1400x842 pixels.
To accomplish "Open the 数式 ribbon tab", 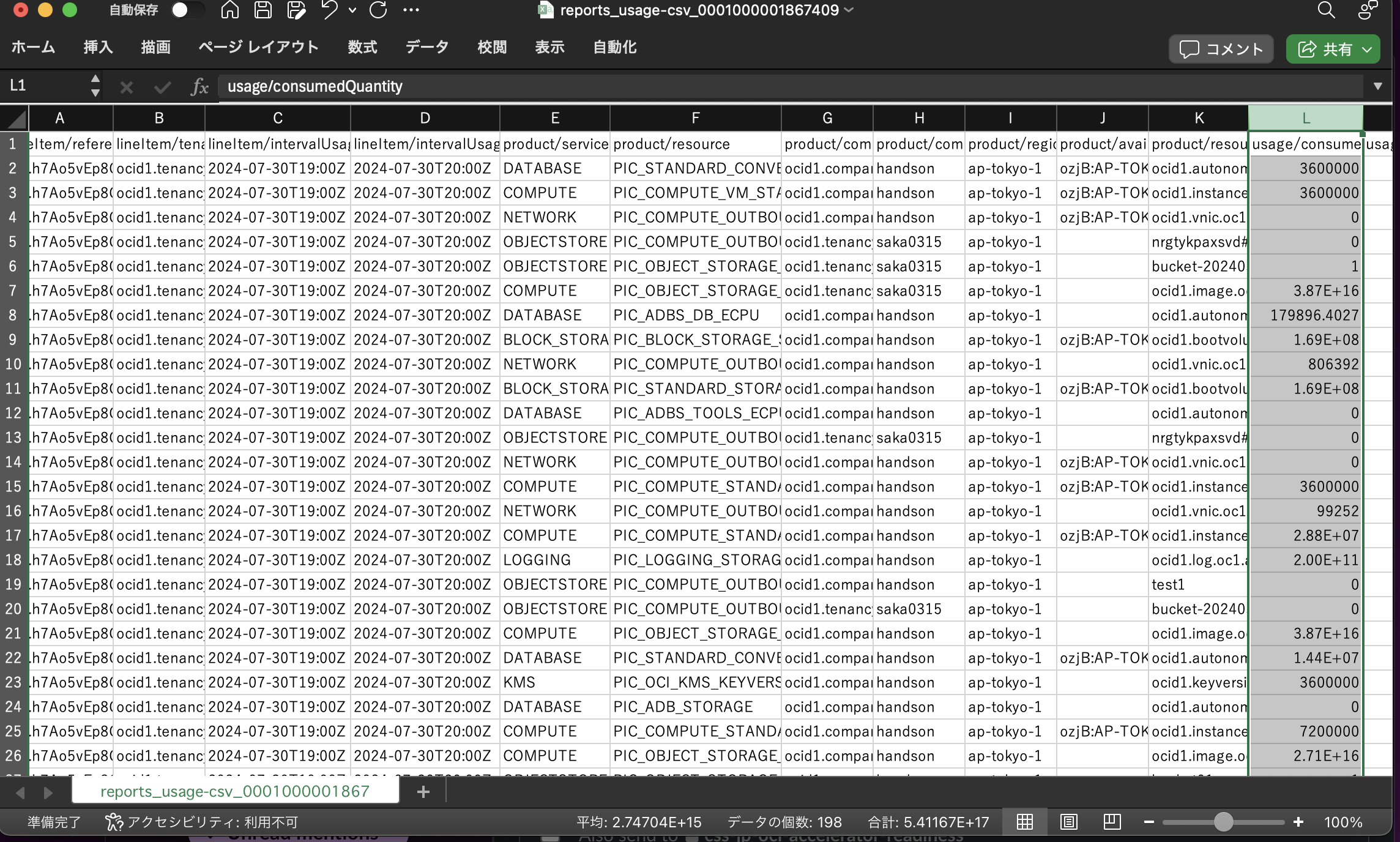I will tap(362, 47).
